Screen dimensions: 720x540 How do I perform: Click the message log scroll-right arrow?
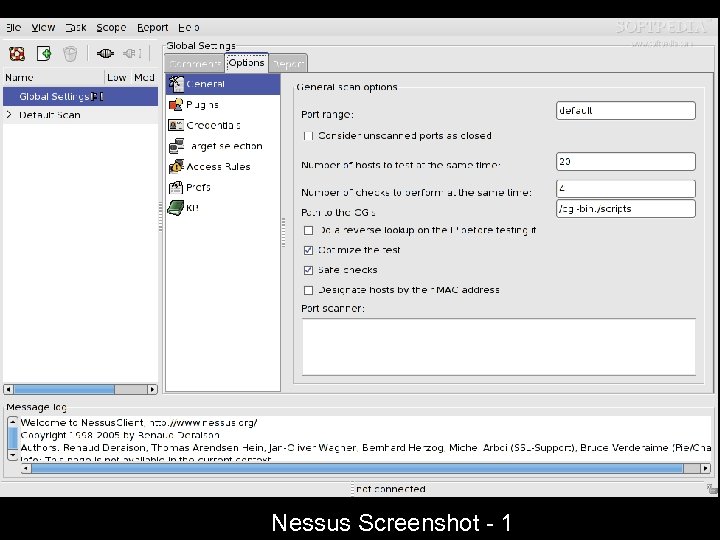[x=706, y=468]
